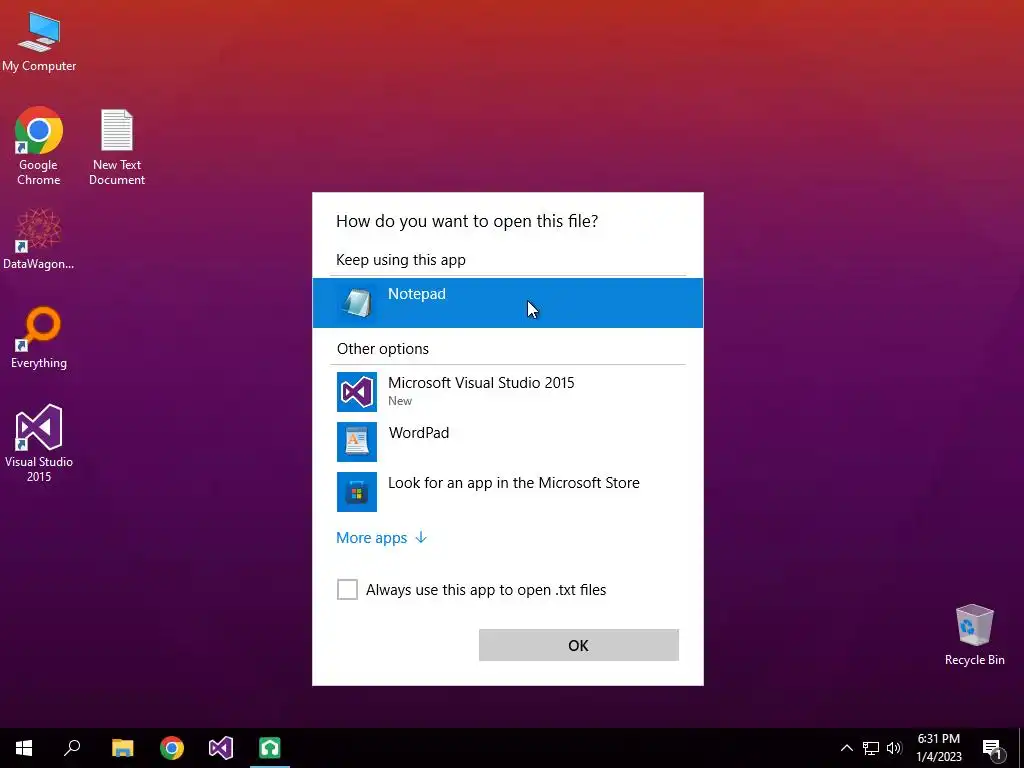This screenshot has height=768, width=1024.
Task: Open network status tray icon
Action: click(x=871, y=748)
